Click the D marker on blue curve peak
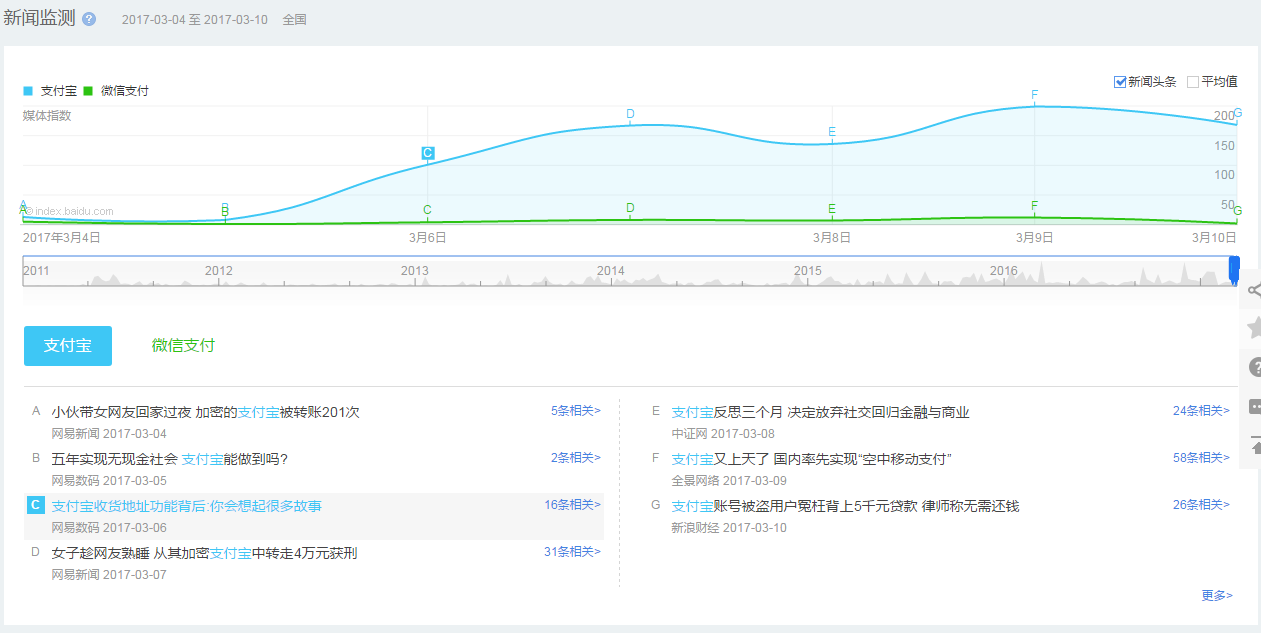The height and width of the screenshot is (633, 1261). point(630,114)
